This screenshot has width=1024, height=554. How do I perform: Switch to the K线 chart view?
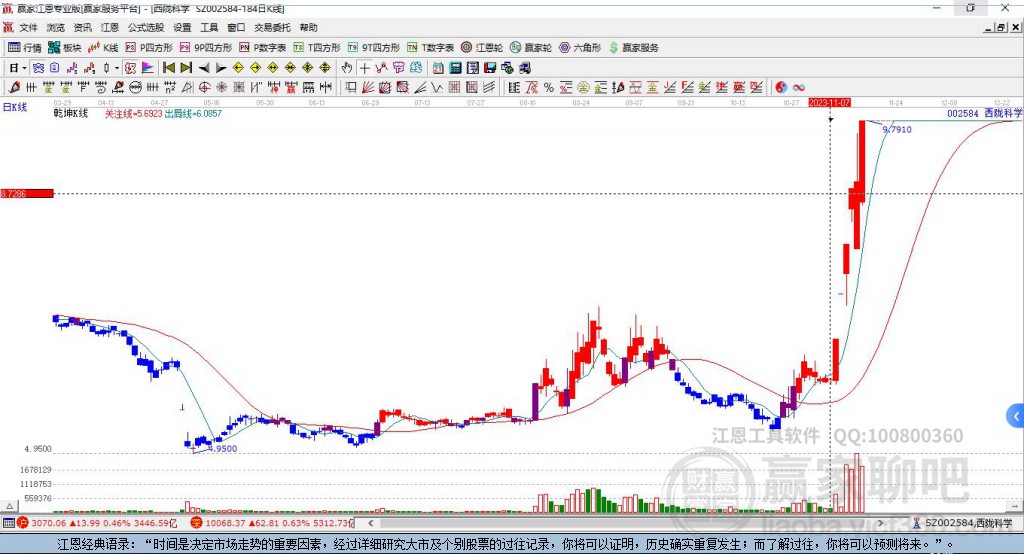103,48
